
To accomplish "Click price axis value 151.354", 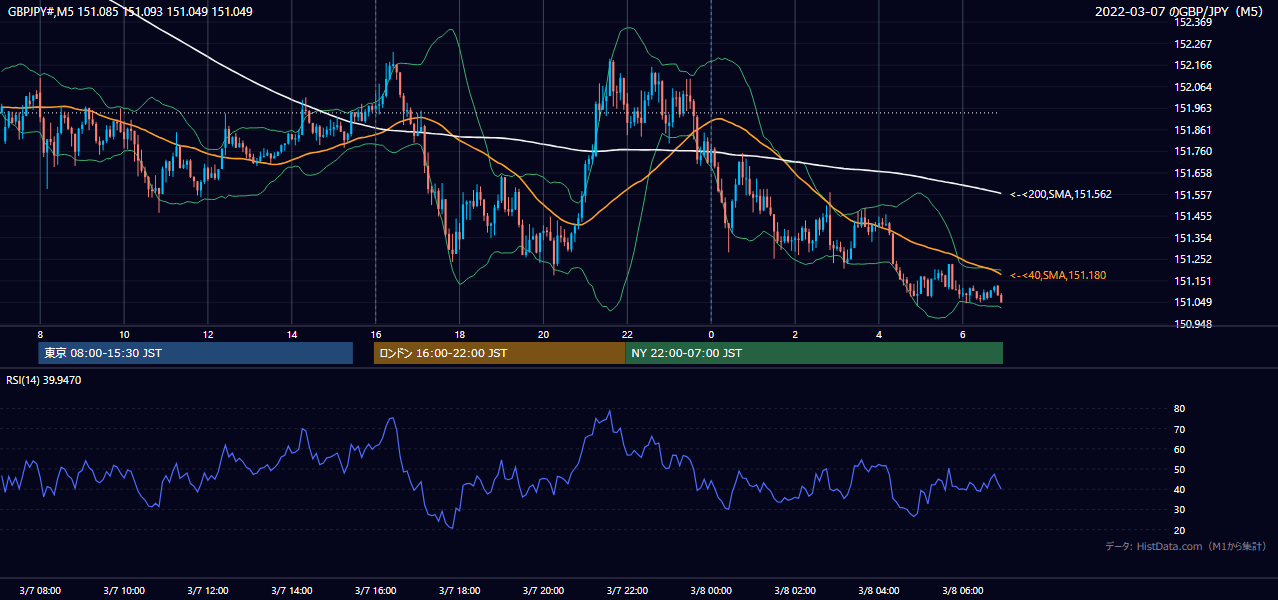I will 1192,238.
